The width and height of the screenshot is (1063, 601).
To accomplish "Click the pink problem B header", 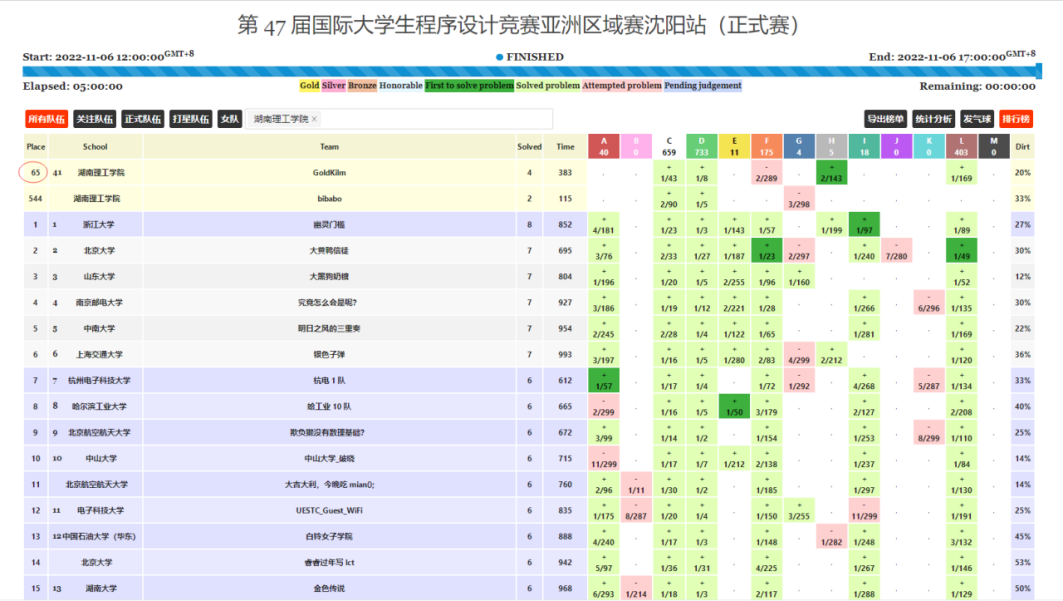I will 634,146.
